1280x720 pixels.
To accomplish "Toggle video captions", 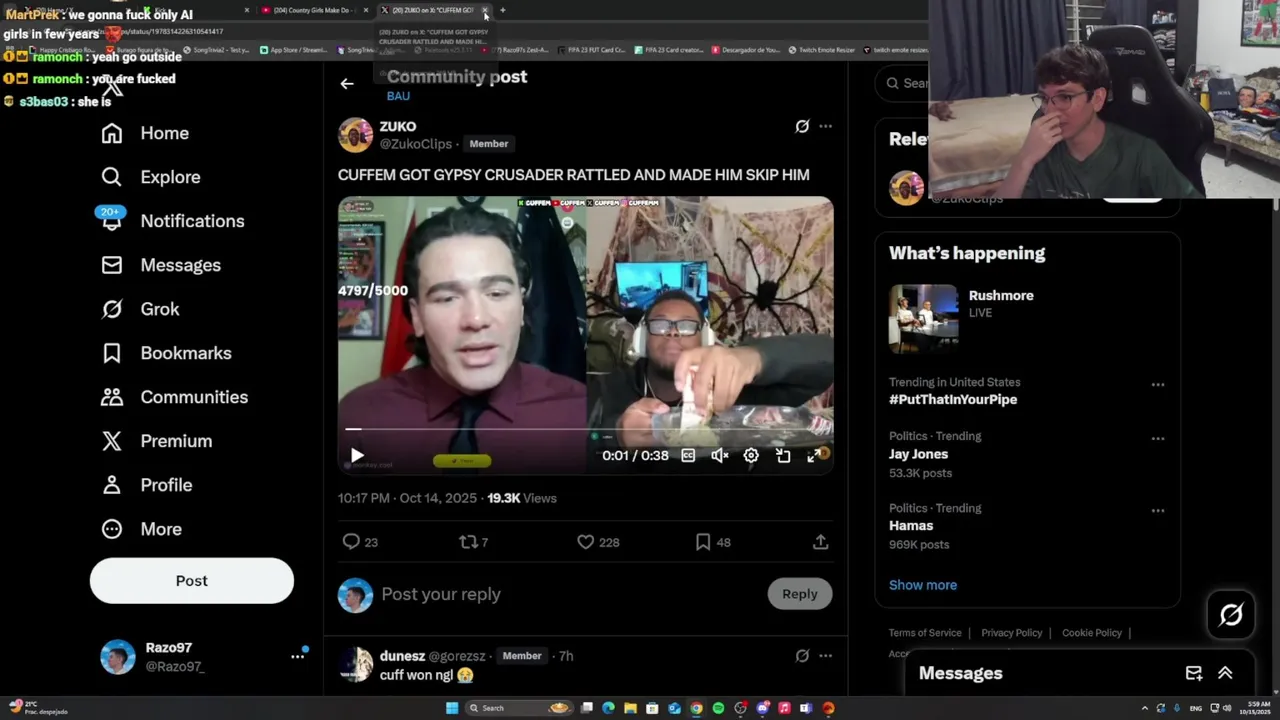I will coord(688,456).
